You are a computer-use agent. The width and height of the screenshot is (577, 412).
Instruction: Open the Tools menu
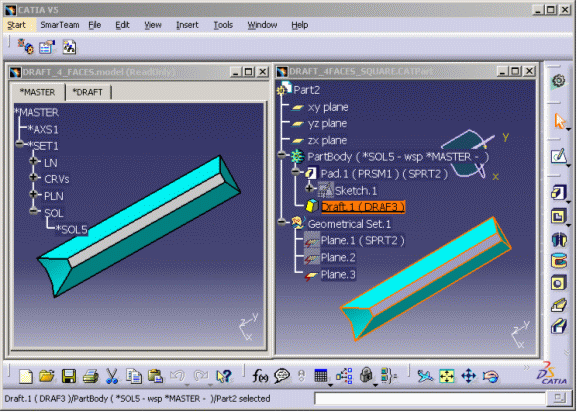pos(223,25)
